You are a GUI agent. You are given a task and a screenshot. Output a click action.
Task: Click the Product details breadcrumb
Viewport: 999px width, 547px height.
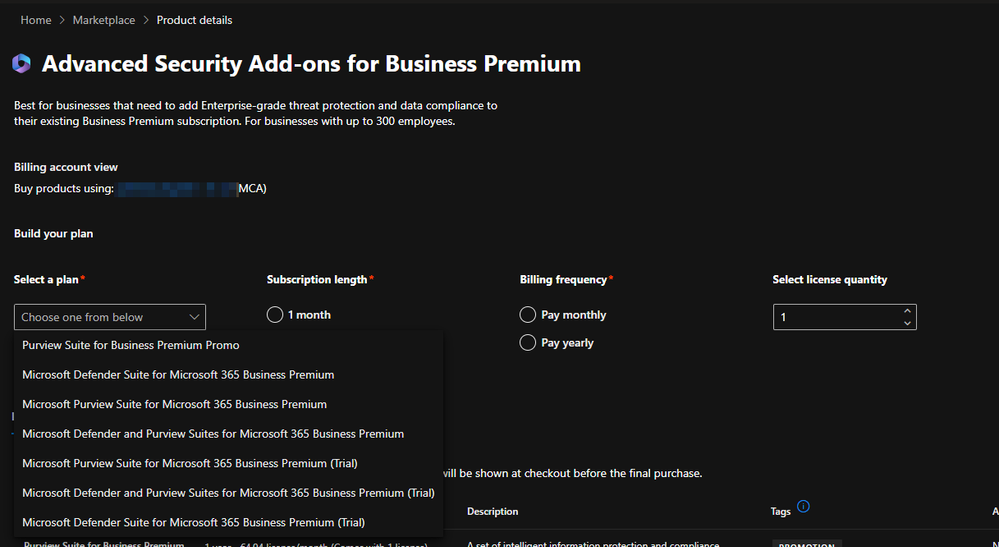(194, 20)
